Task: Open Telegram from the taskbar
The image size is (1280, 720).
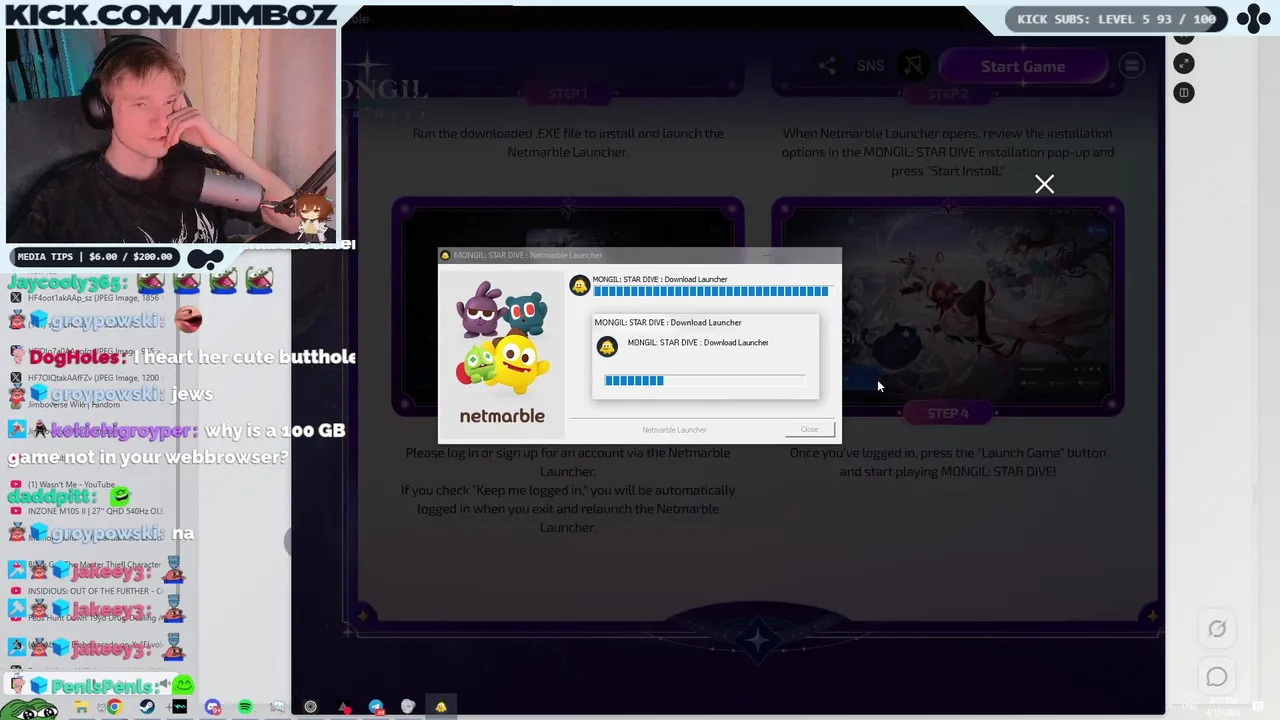Action: pos(376,707)
